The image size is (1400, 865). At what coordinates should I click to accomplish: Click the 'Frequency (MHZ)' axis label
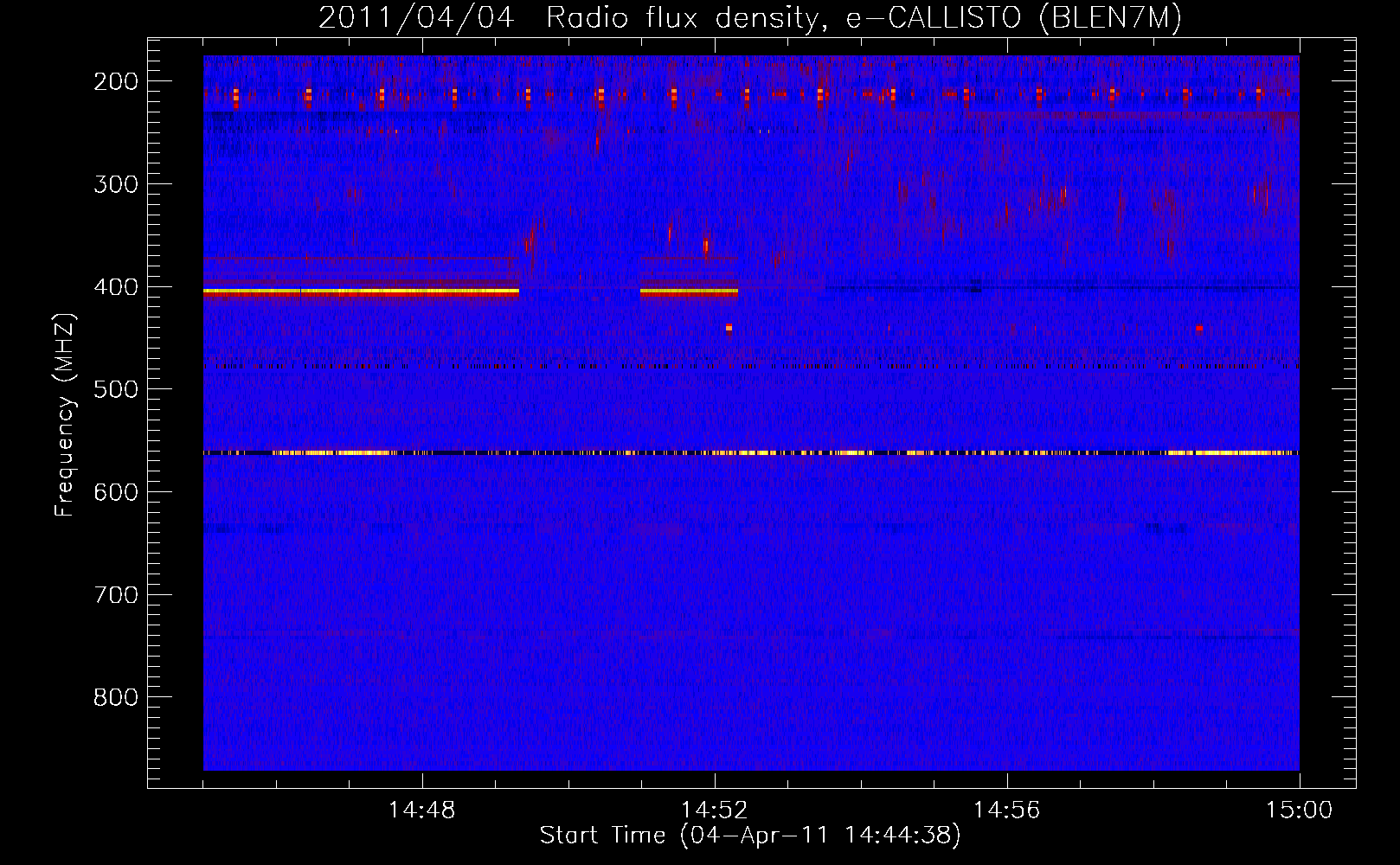tap(65, 415)
